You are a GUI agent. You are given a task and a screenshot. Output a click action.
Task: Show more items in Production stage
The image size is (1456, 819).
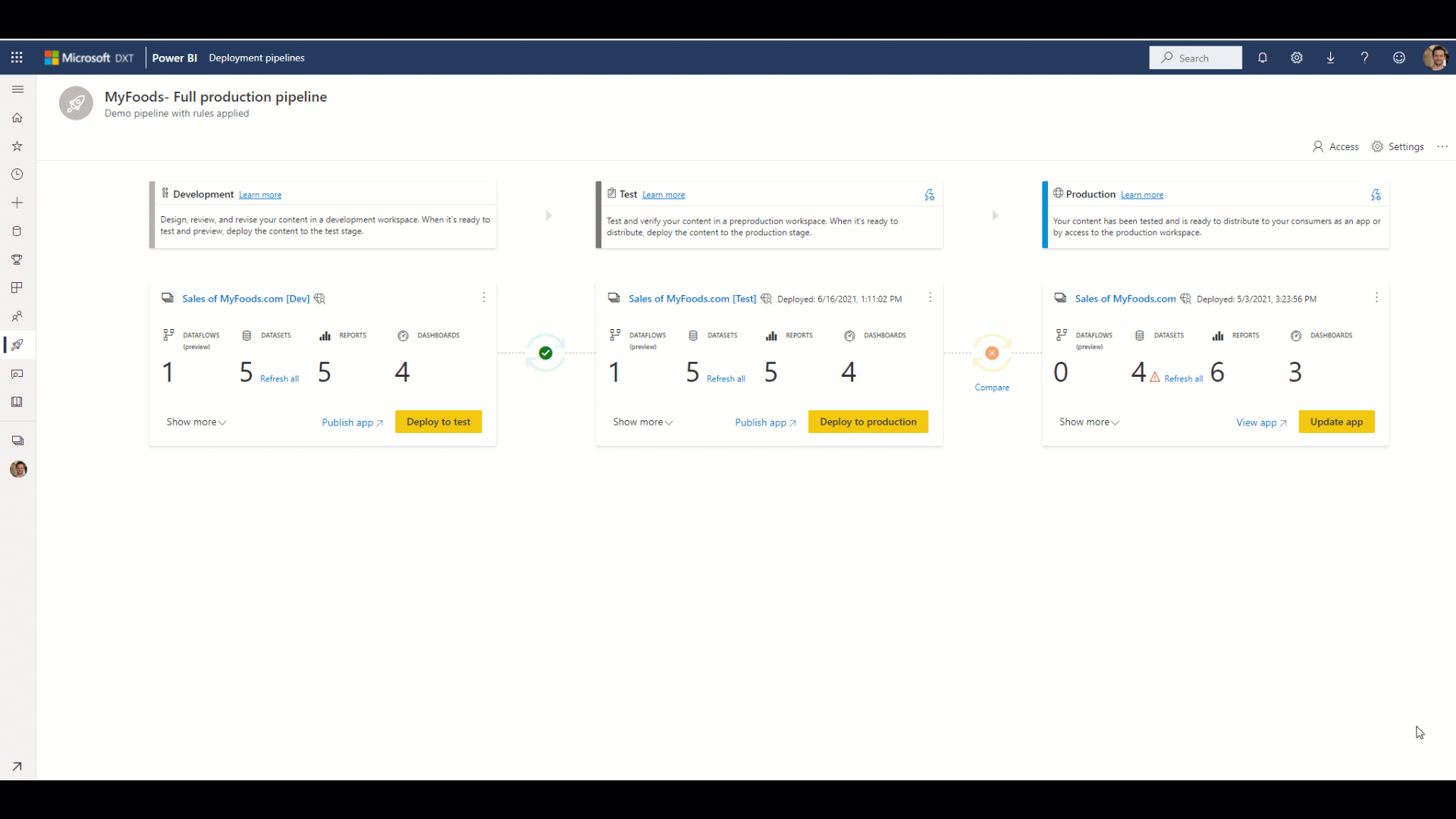pos(1088,421)
